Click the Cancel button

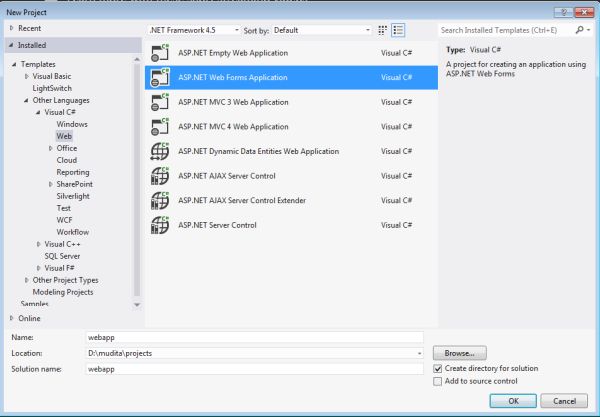point(564,401)
